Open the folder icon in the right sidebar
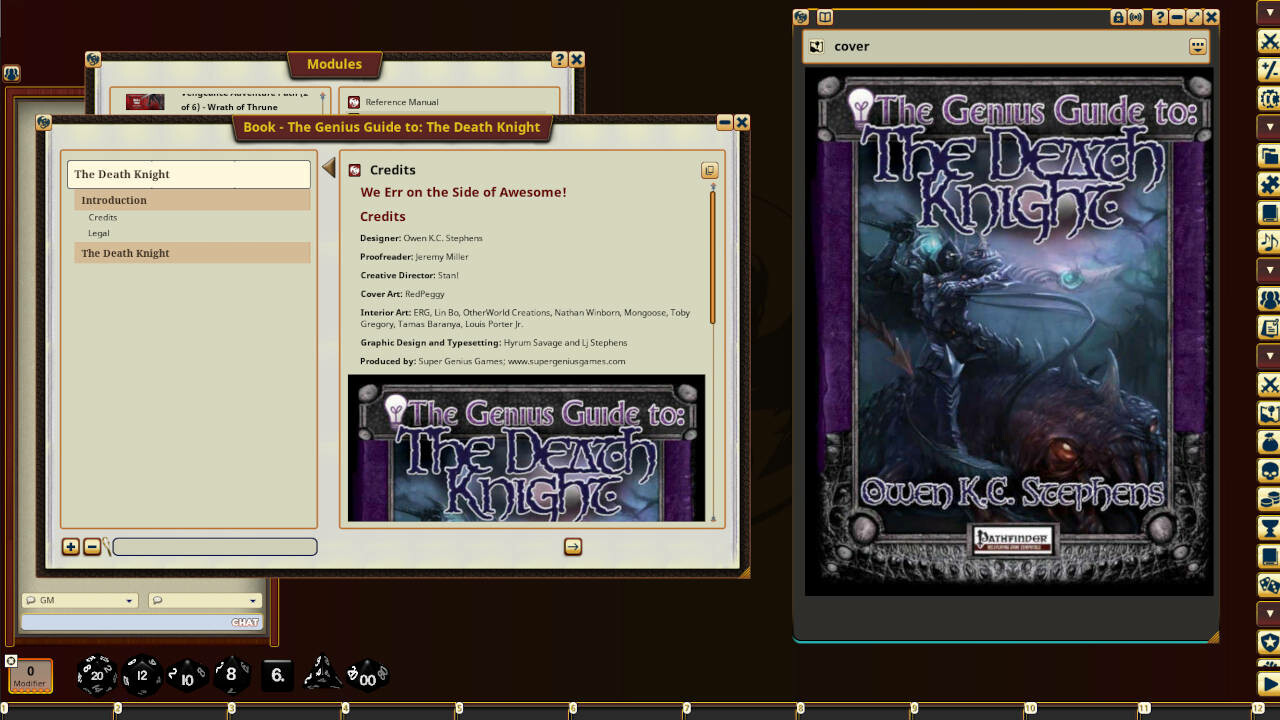 1267,156
